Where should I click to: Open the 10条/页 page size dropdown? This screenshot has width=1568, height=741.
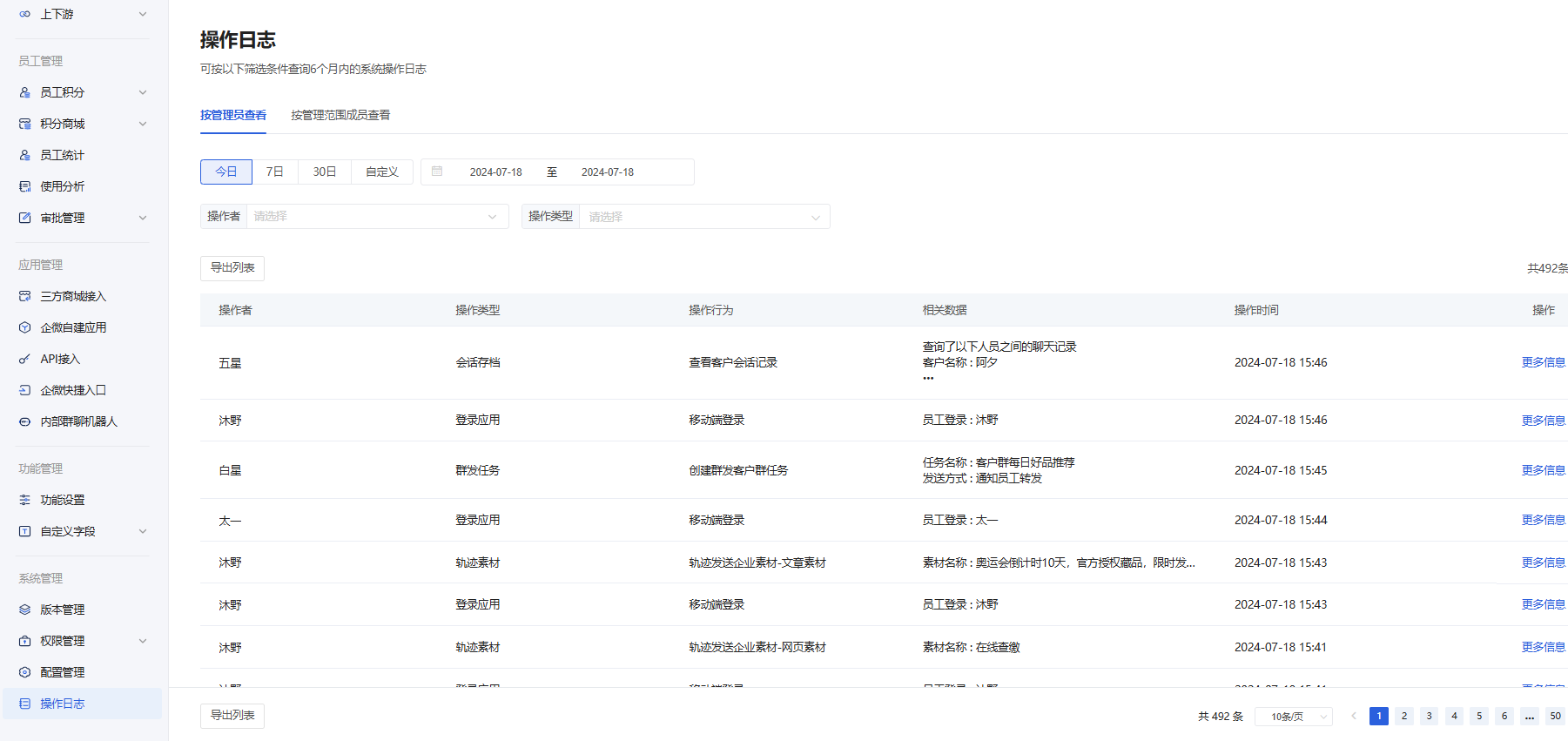click(1294, 717)
